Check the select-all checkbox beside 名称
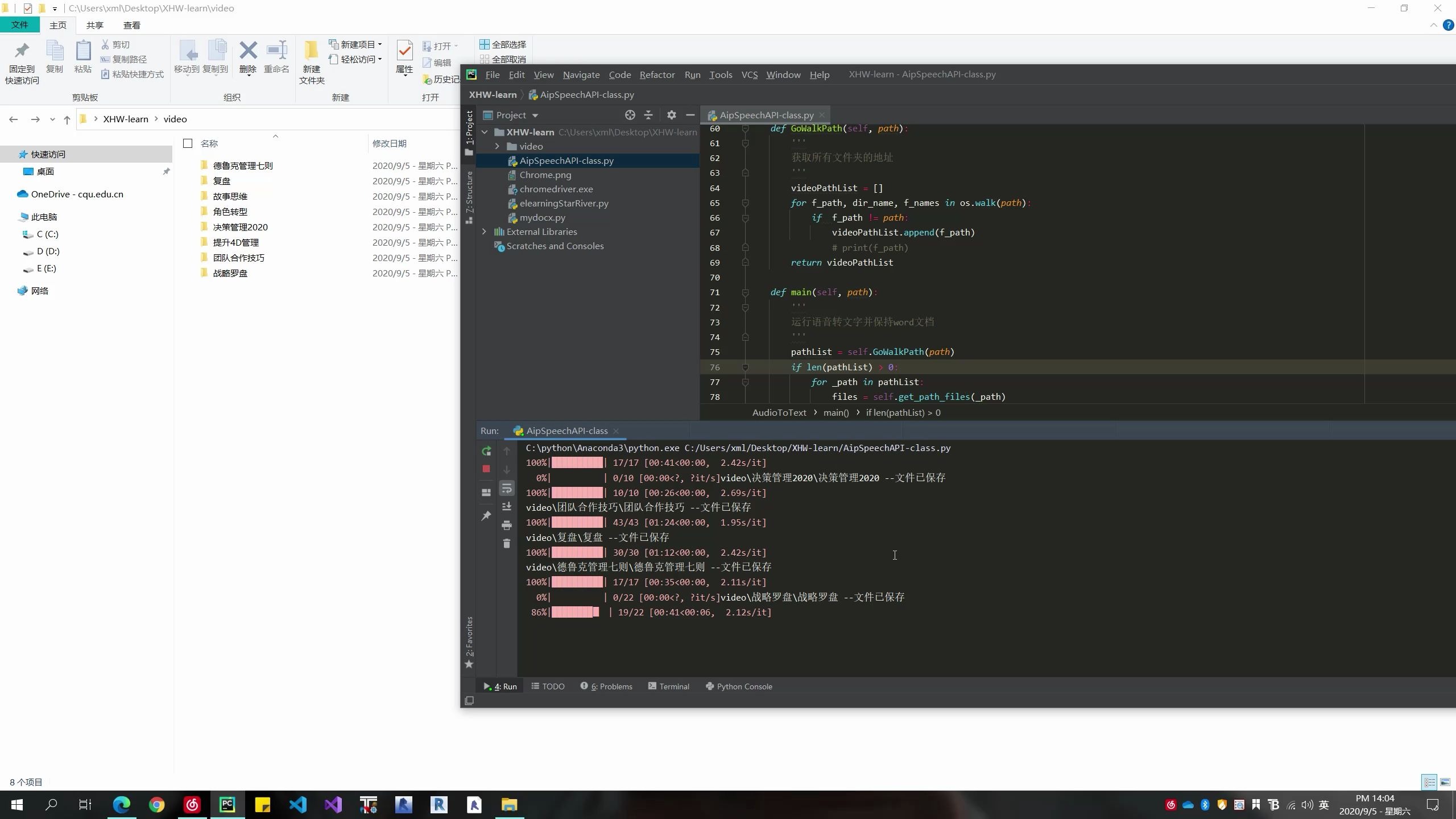Image resolution: width=1456 pixels, height=819 pixels. pos(188,143)
